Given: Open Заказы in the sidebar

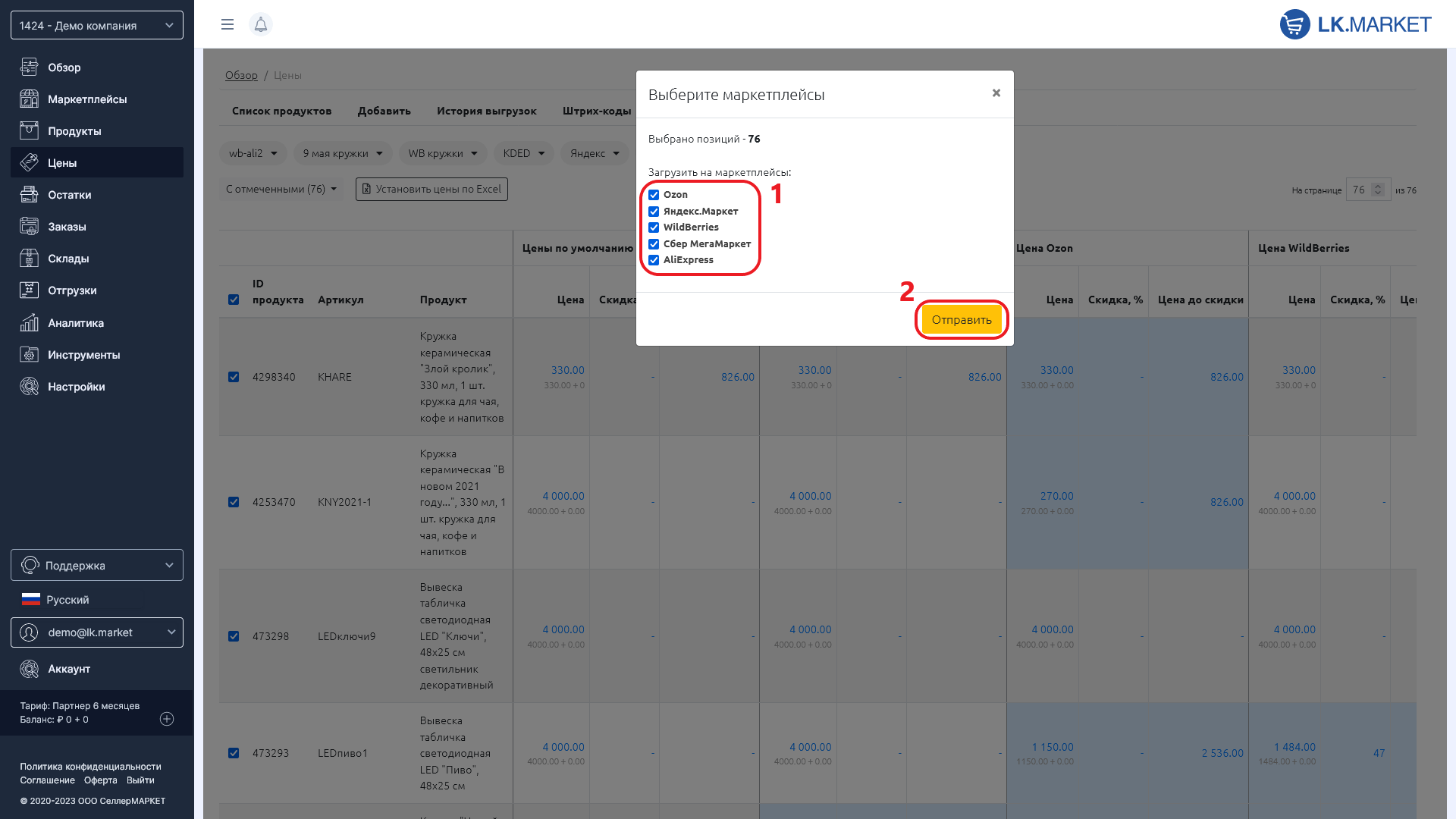Looking at the screenshot, I should pos(97,226).
